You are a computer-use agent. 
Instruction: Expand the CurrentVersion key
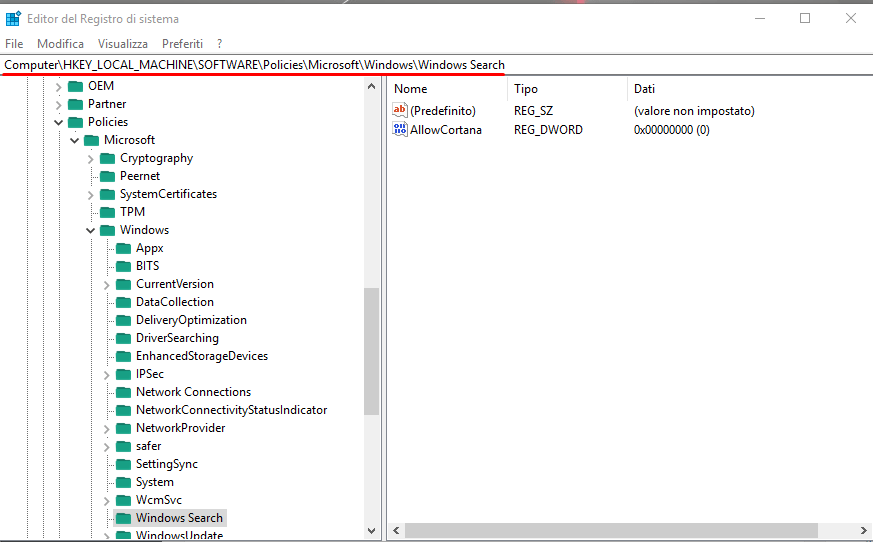point(107,285)
